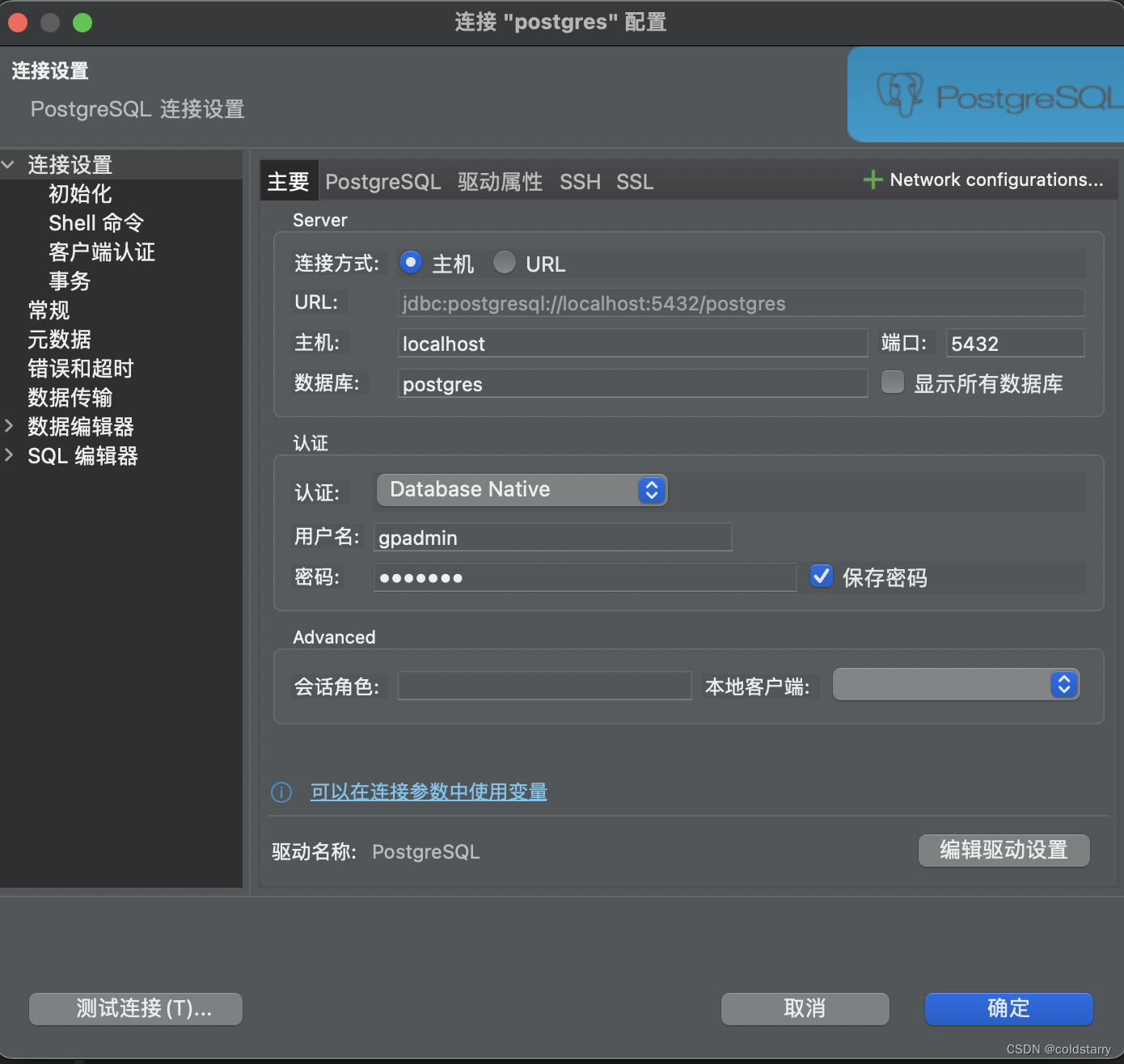The image size is (1124, 1064).
Task: Open the SSH tab
Action: (x=580, y=182)
